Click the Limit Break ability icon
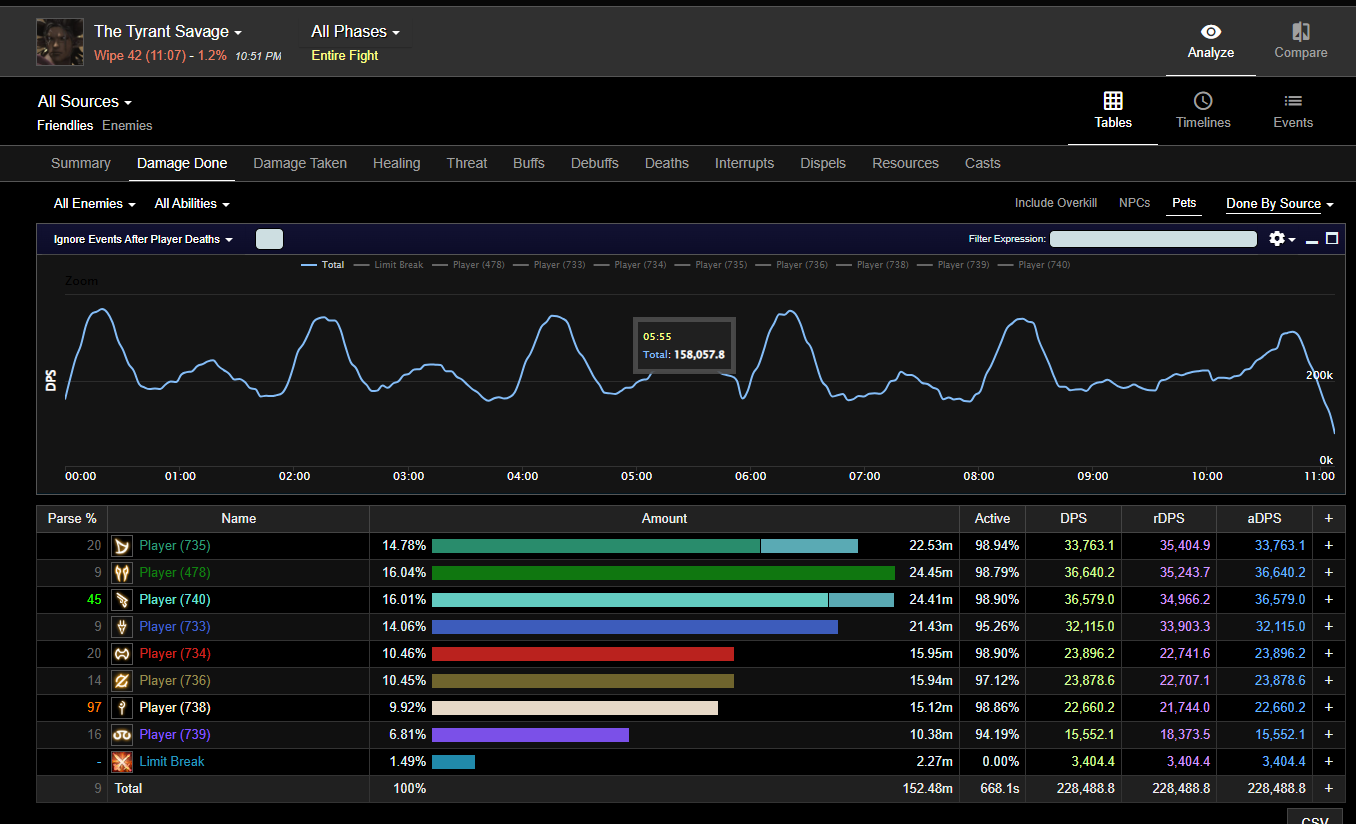This screenshot has width=1356, height=824. (122, 762)
